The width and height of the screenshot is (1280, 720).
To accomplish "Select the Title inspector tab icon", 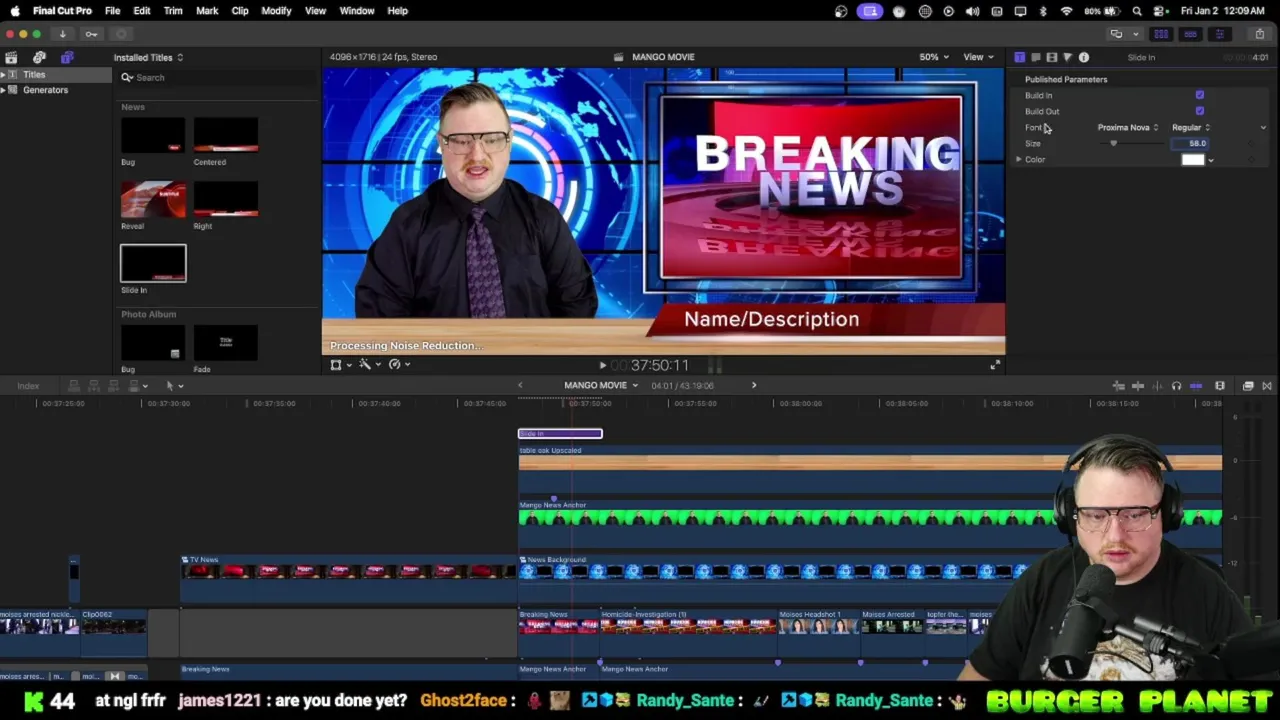I will (1019, 57).
